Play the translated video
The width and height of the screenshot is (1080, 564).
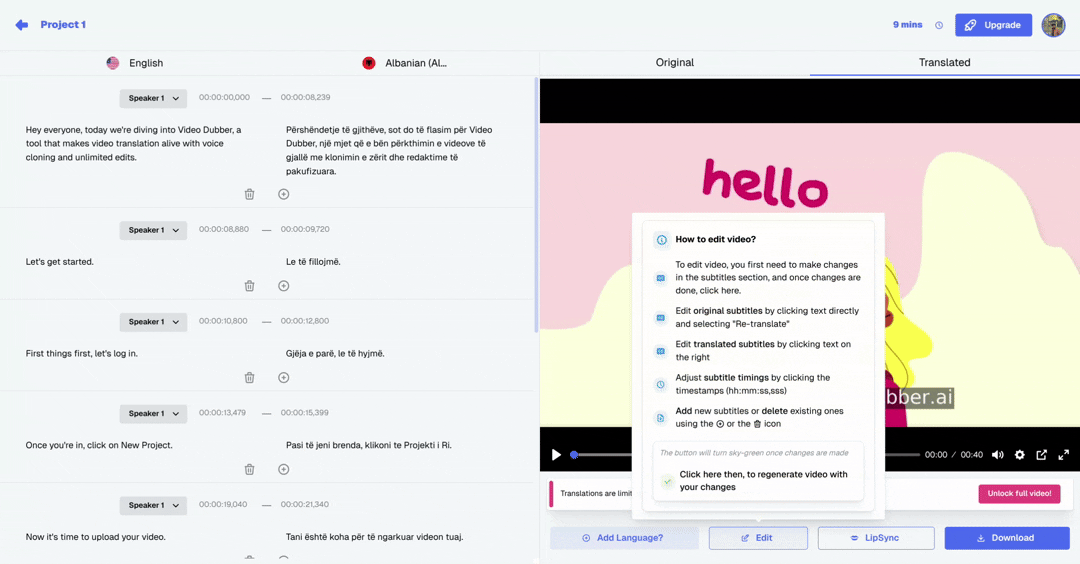556,455
